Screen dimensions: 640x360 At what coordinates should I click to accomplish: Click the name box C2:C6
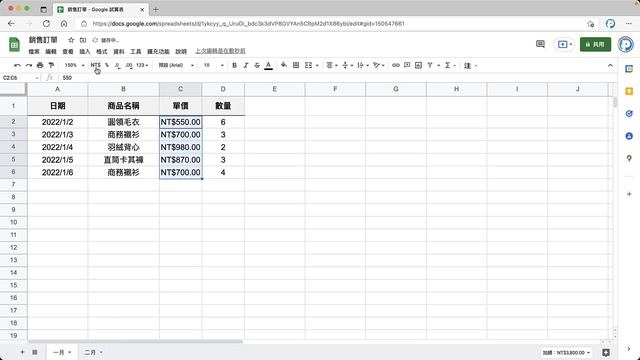pos(20,78)
